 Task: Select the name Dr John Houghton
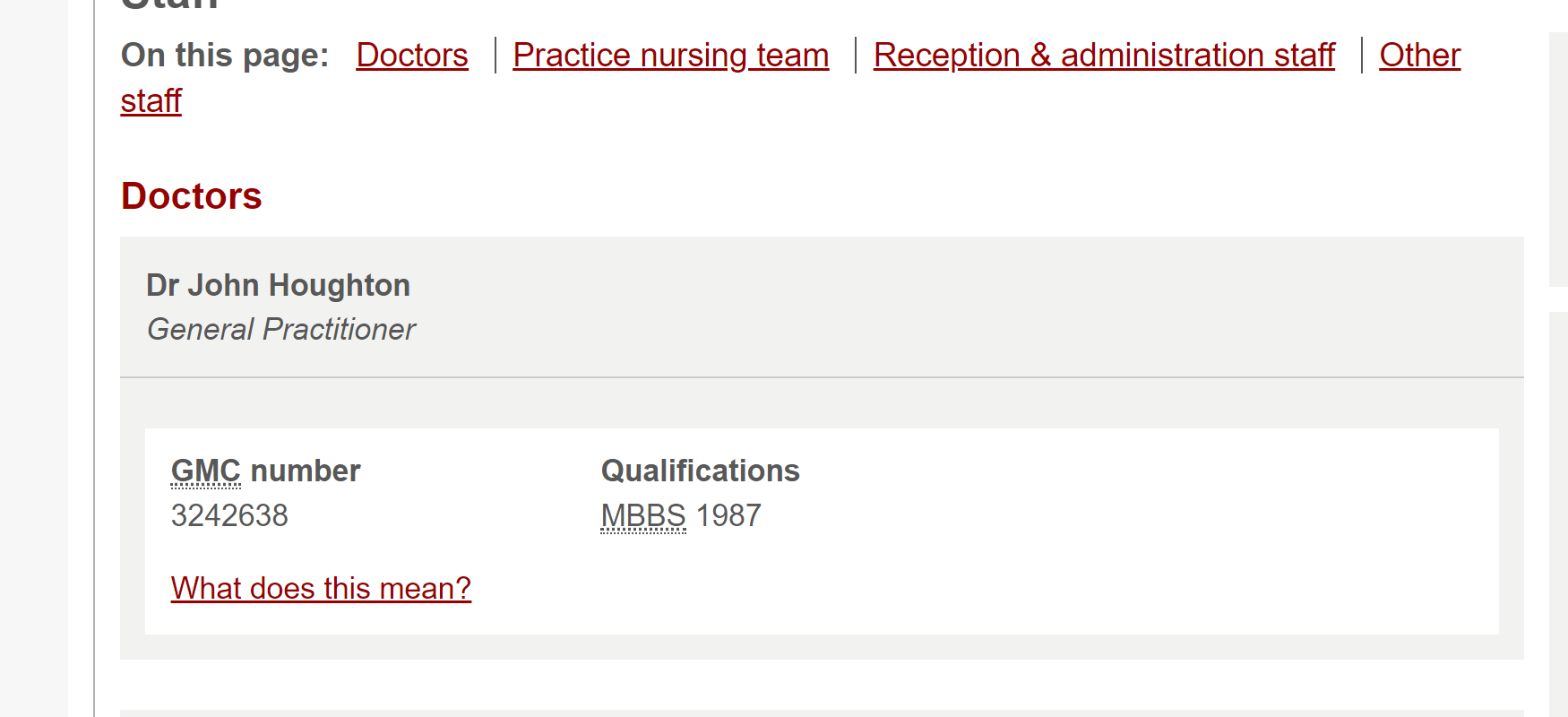pos(278,286)
